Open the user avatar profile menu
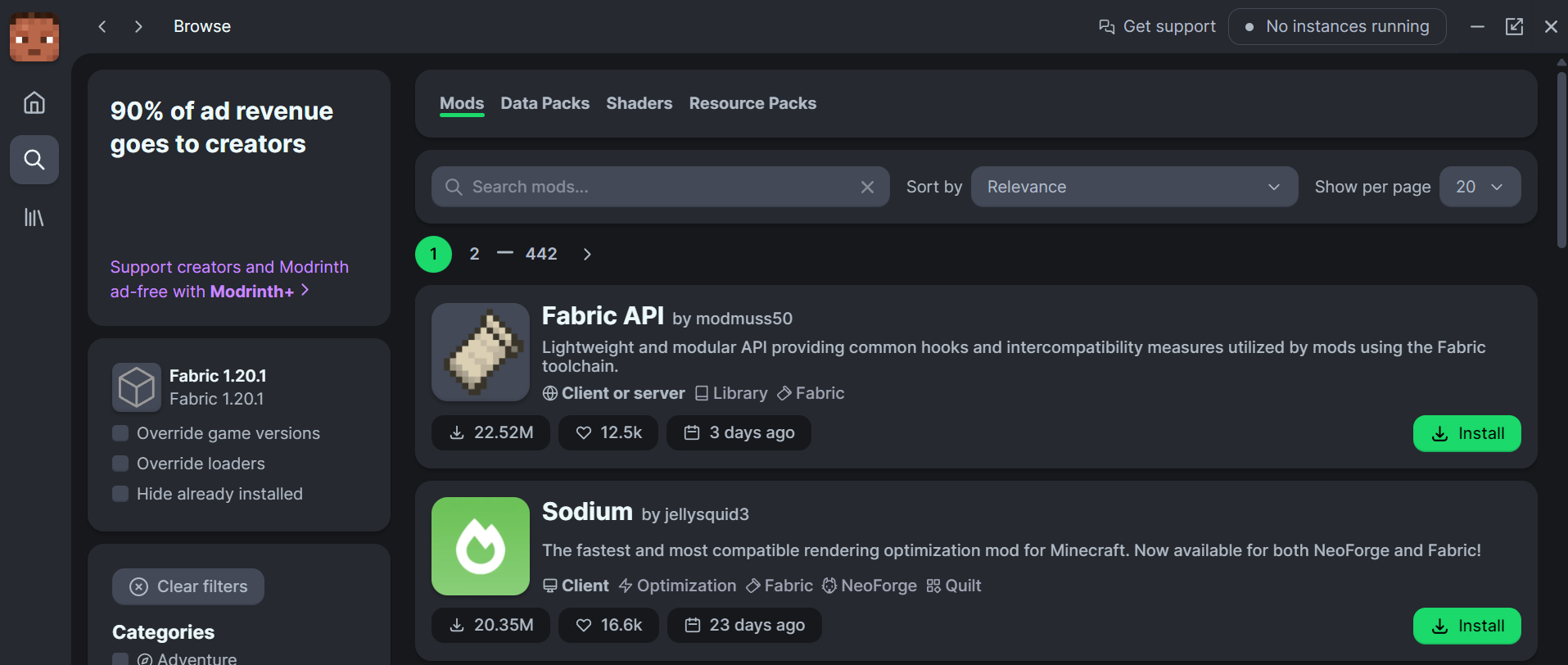Screen dimensions: 1568x665 click(34, 37)
